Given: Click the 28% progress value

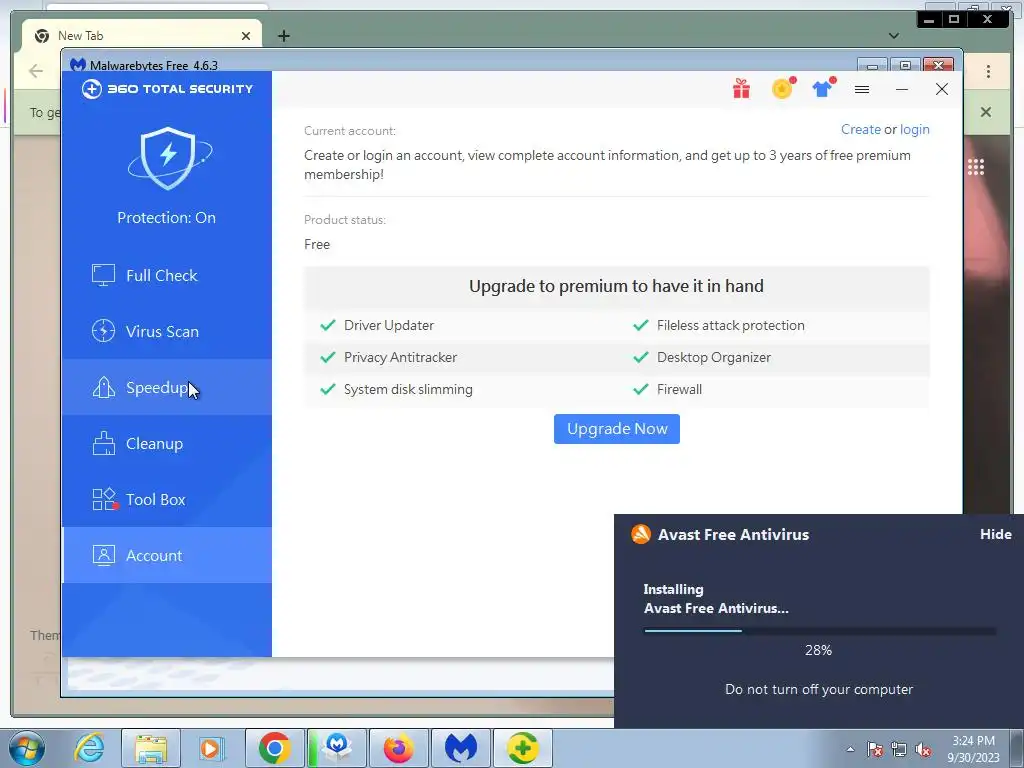Looking at the screenshot, I should tap(818, 650).
